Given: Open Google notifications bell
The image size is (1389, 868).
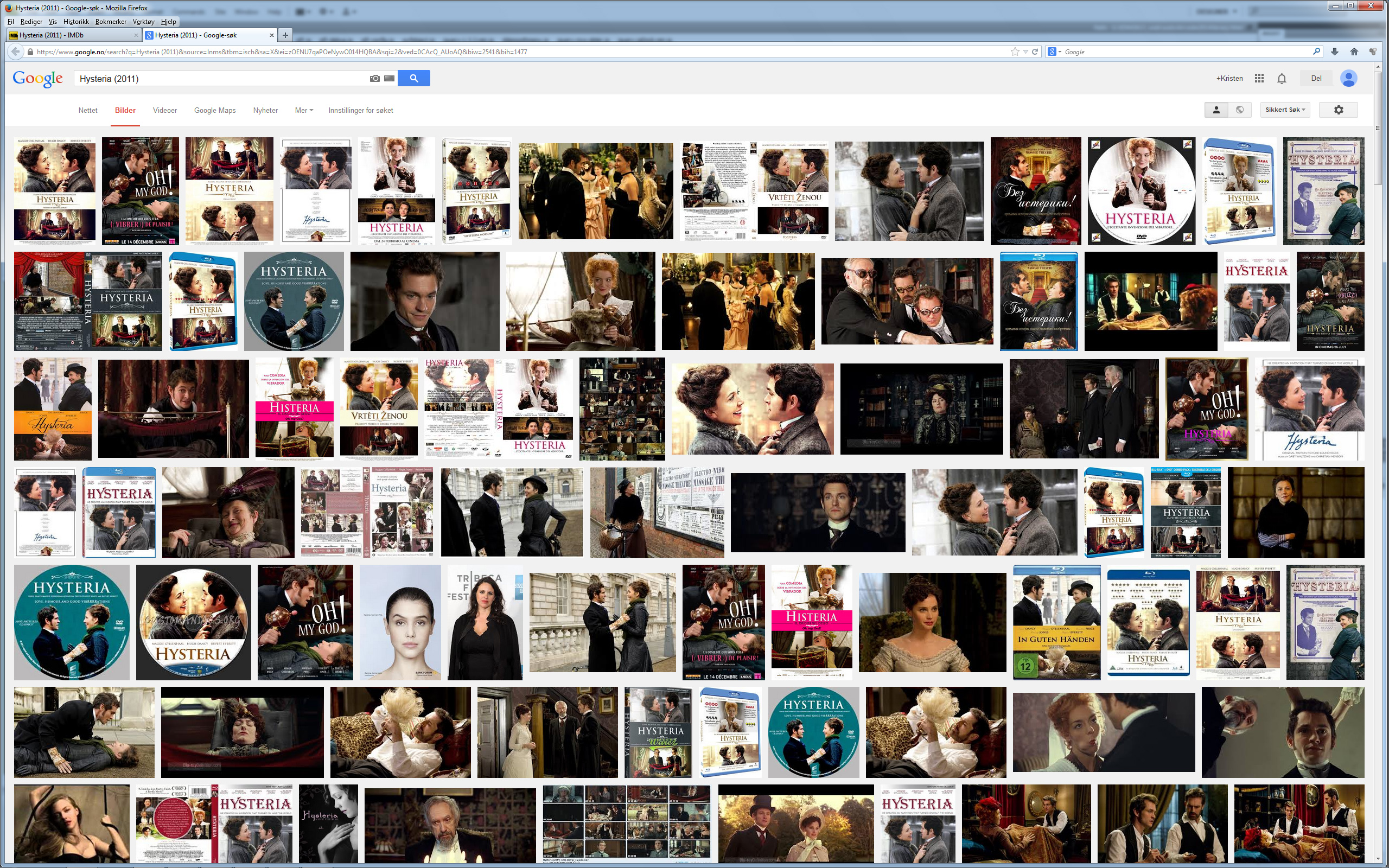Looking at the screenshot, I should 1282,78.
